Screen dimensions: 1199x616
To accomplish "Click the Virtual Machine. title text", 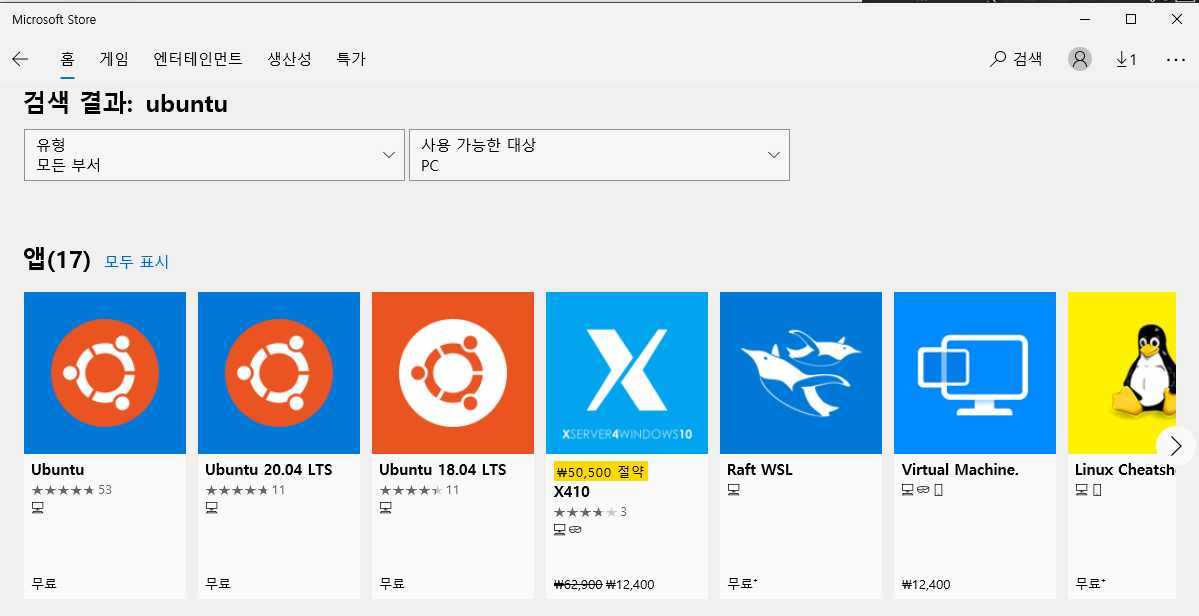I will [x=960, y=469].
